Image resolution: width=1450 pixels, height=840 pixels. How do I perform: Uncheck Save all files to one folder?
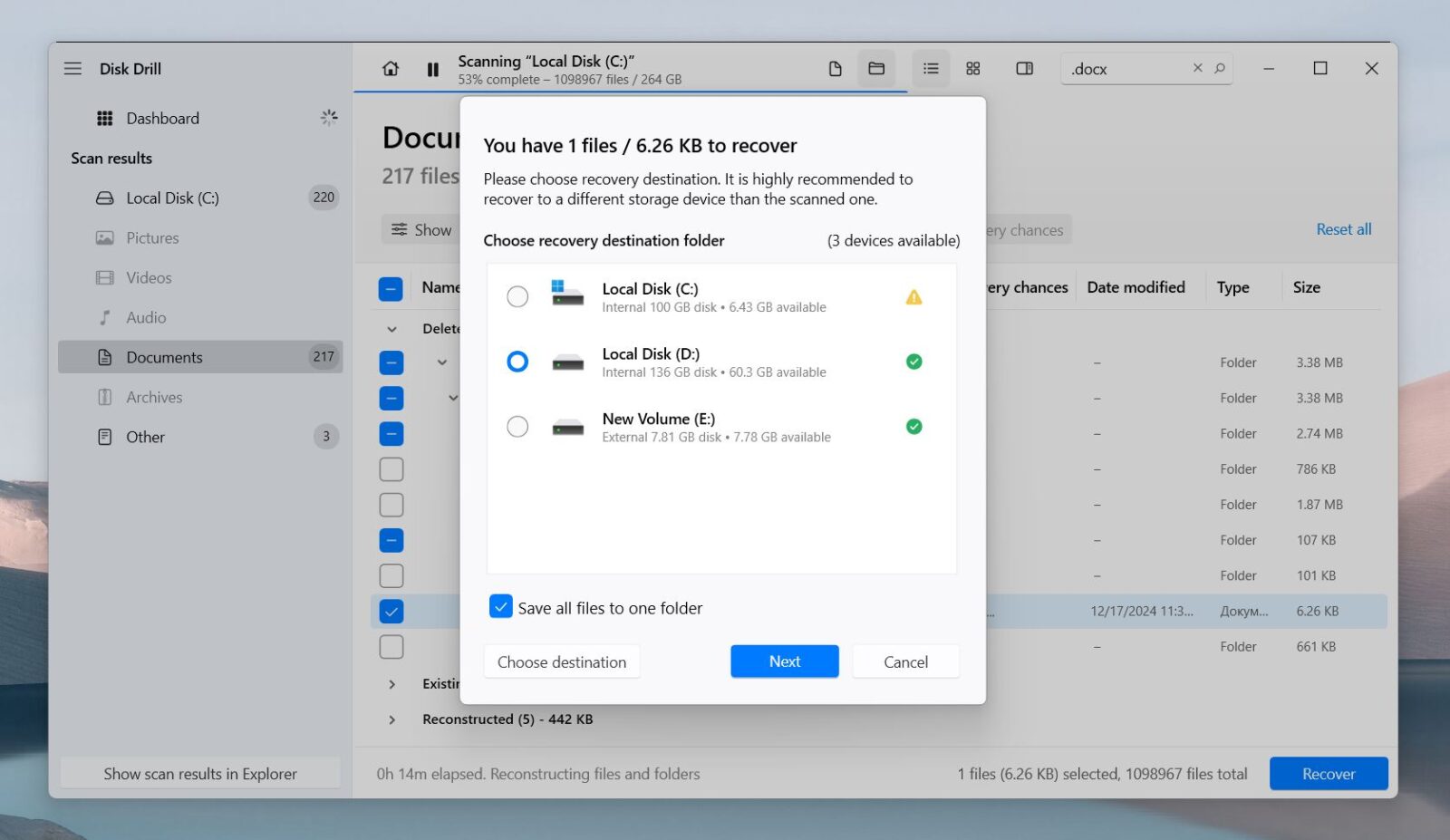click(x=501, y=607)
